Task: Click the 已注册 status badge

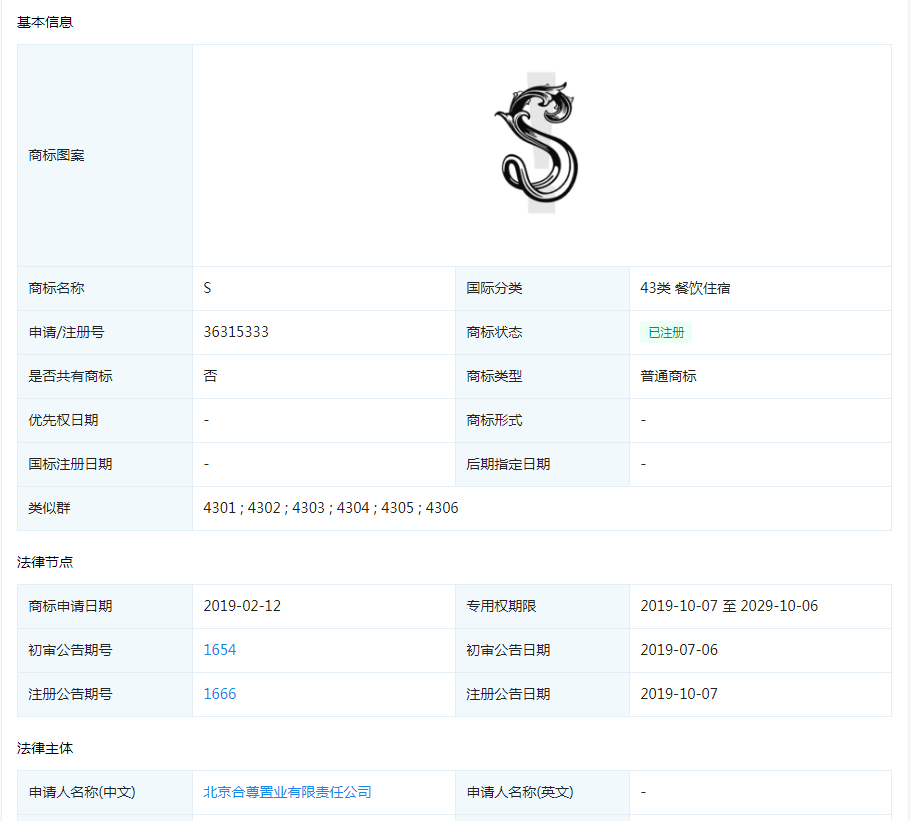Action: [666, 332]
